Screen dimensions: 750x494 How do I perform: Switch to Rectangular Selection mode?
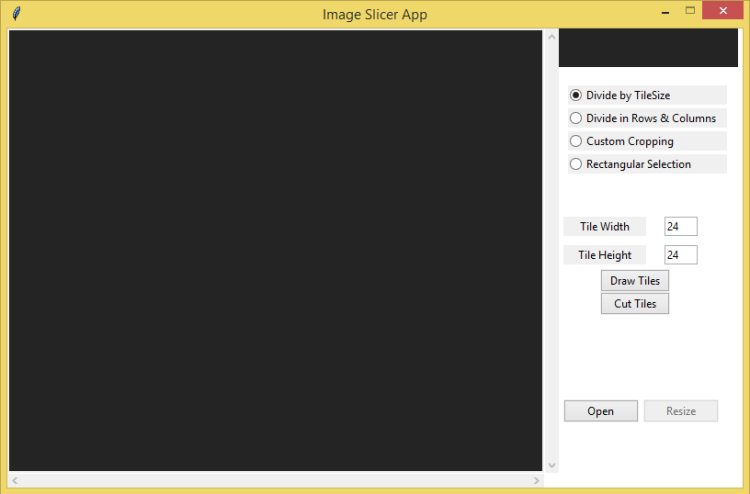pyautogui.click(x=576, y=164)
